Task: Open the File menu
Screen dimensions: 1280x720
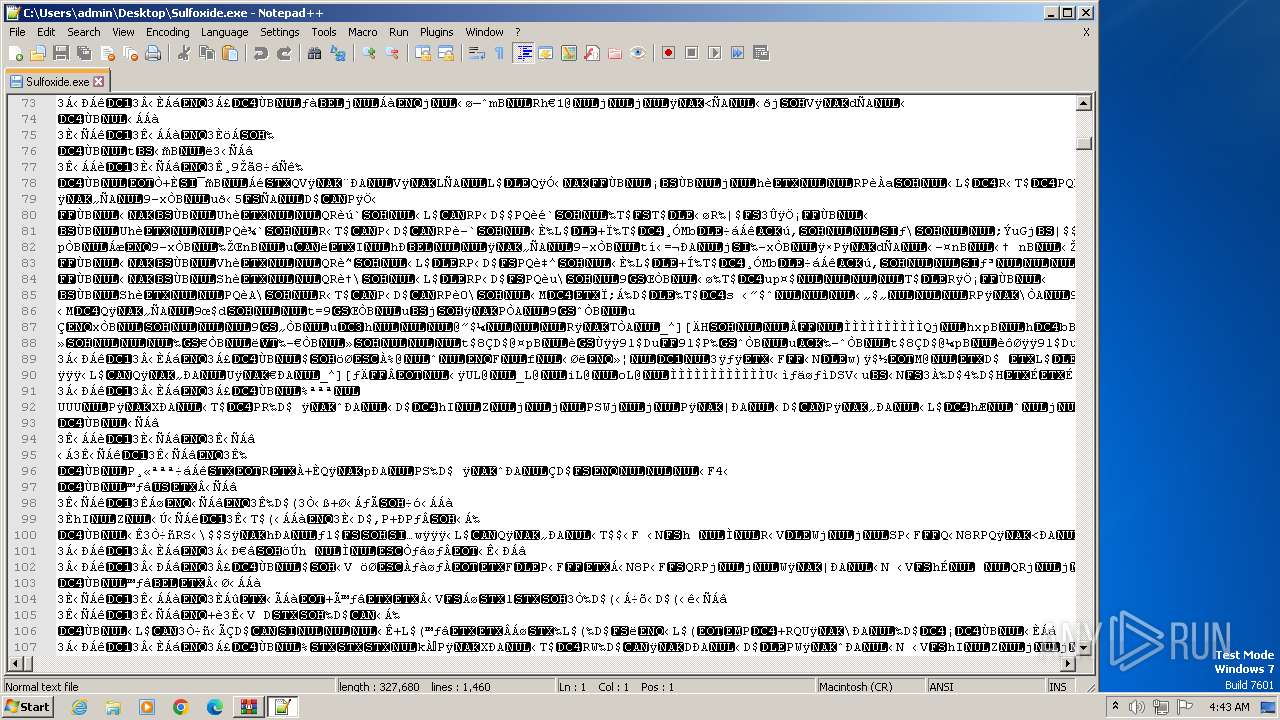Action: (17, 32)
